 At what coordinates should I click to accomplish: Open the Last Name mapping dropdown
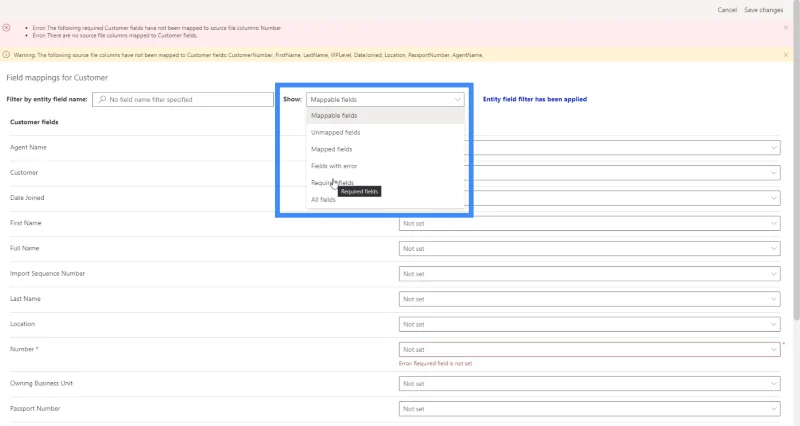pos(589,299)
